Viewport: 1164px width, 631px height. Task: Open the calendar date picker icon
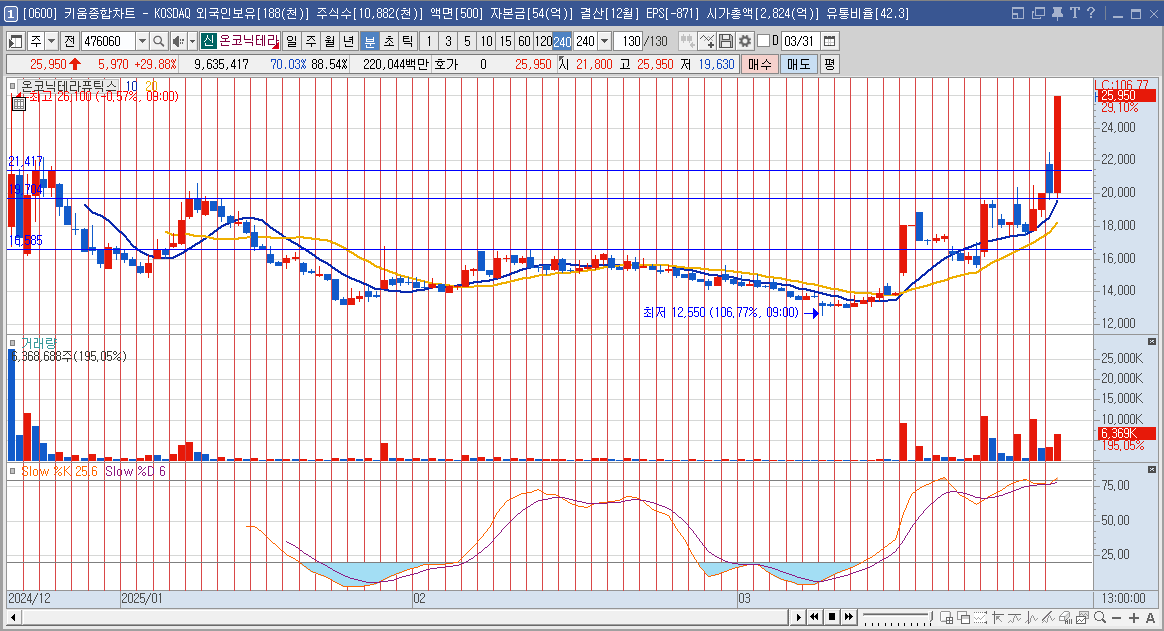[x=830, y=42]
